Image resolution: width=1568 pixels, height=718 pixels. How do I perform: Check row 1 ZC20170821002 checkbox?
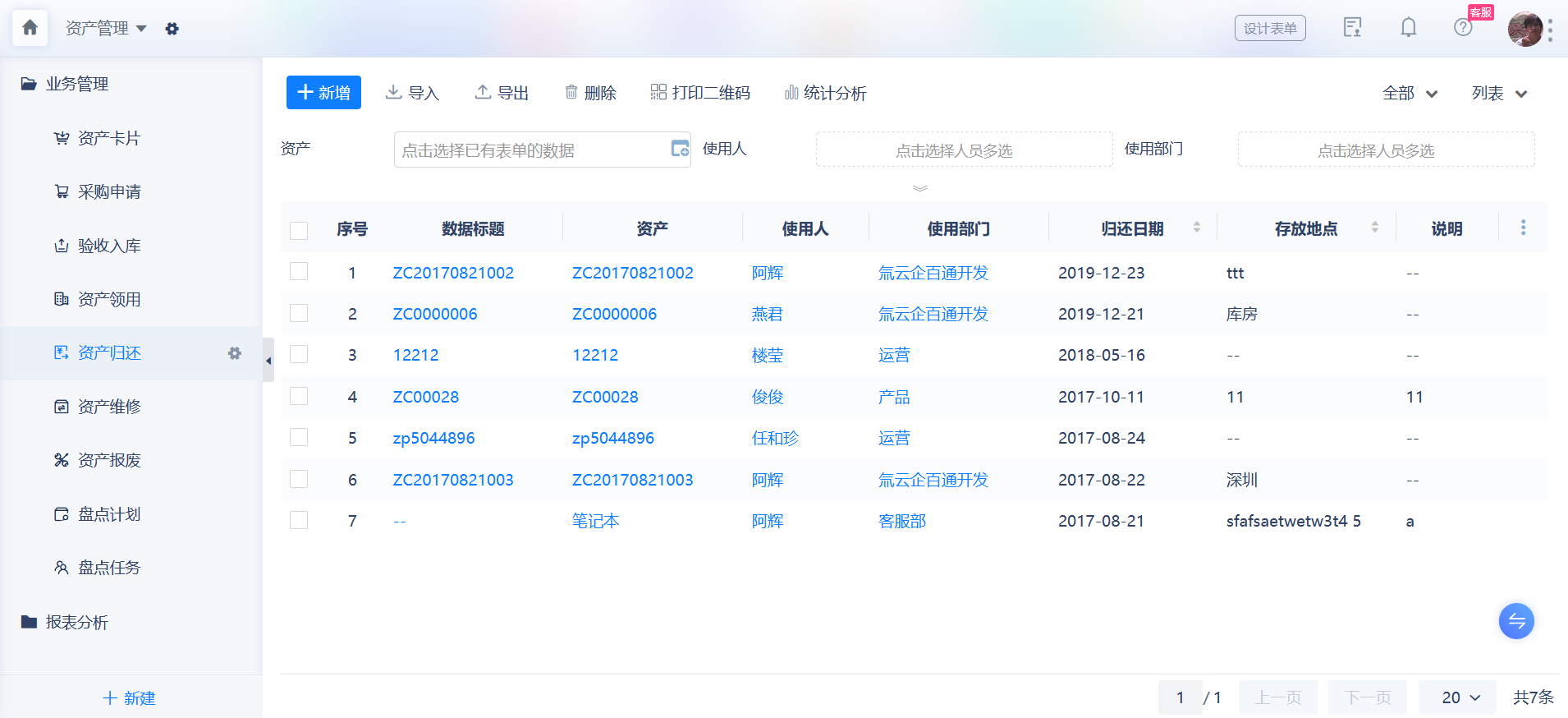[x=299, y=272]
